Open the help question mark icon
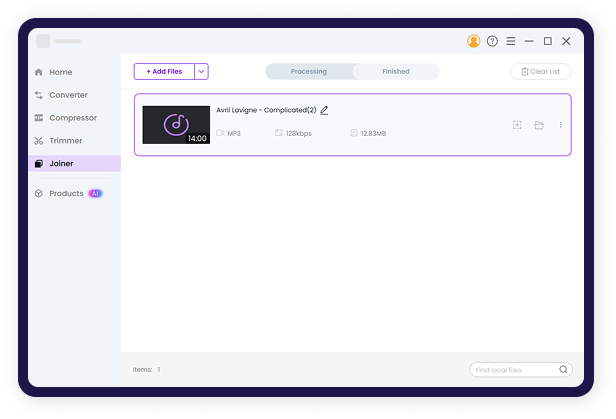616x419 pixels. [492, 41]
